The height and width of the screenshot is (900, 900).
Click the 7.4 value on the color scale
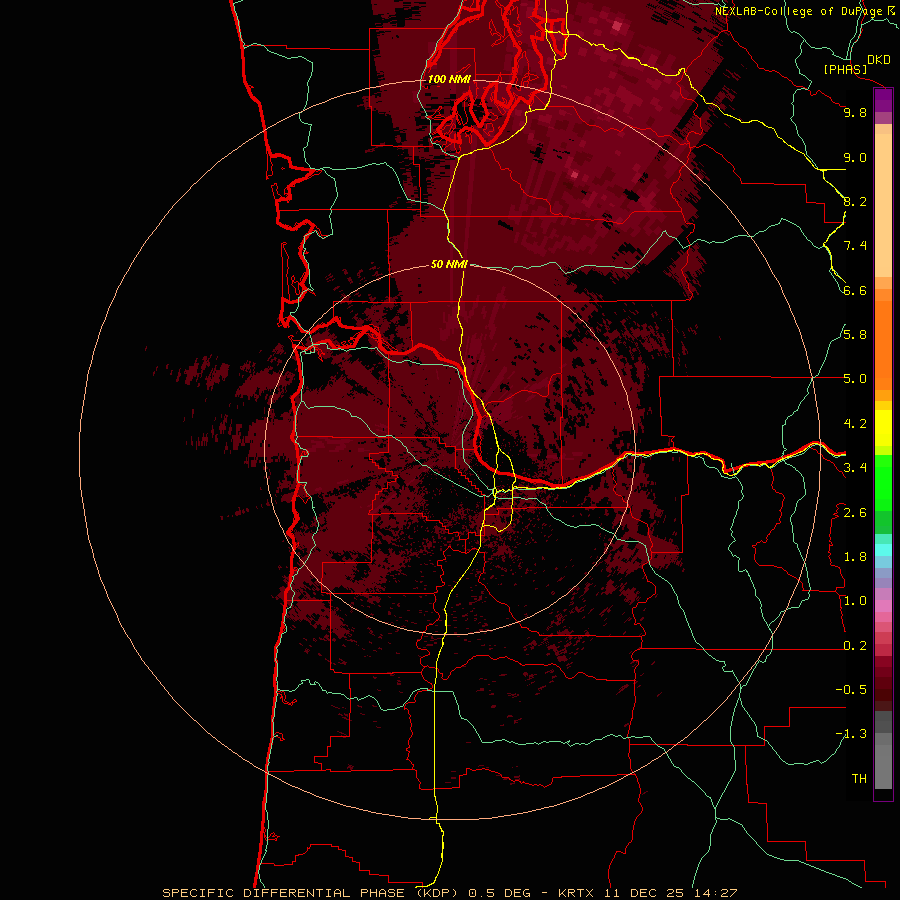click(855, 246)
